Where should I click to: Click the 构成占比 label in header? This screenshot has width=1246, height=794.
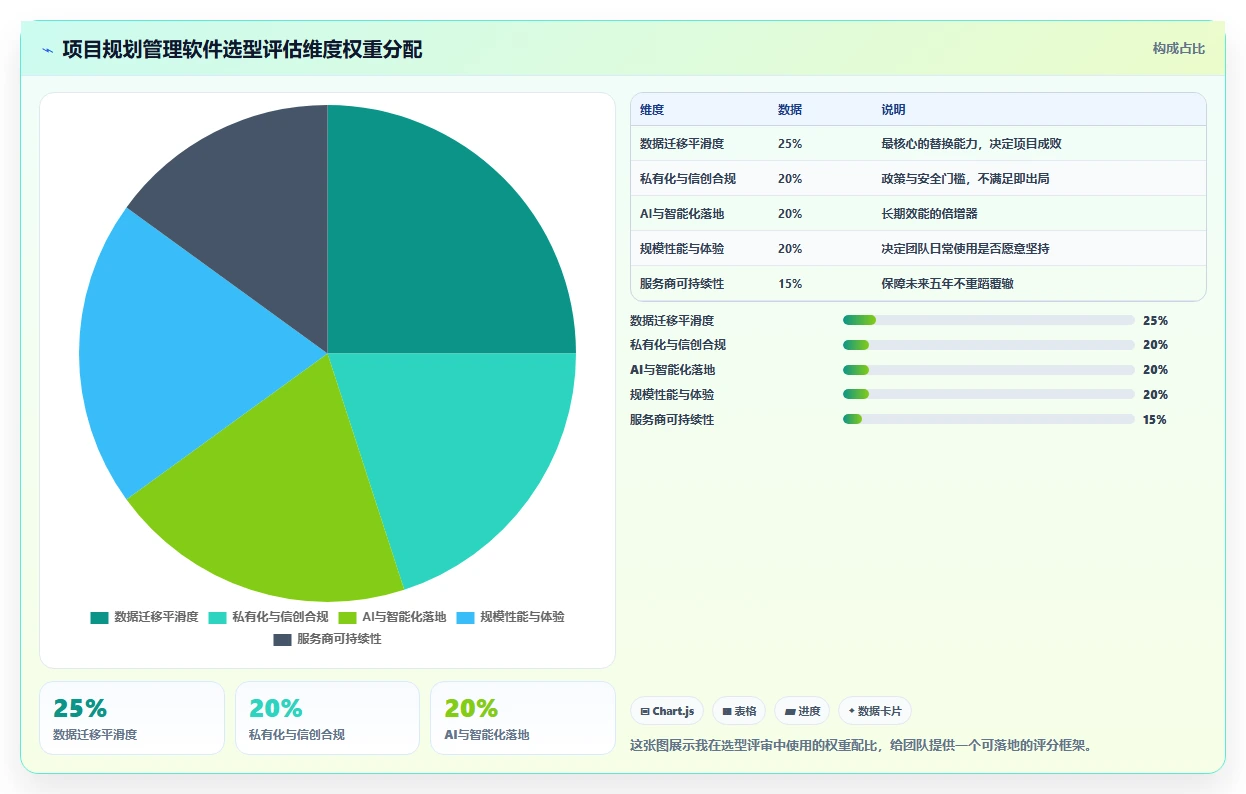point(1179,48)
